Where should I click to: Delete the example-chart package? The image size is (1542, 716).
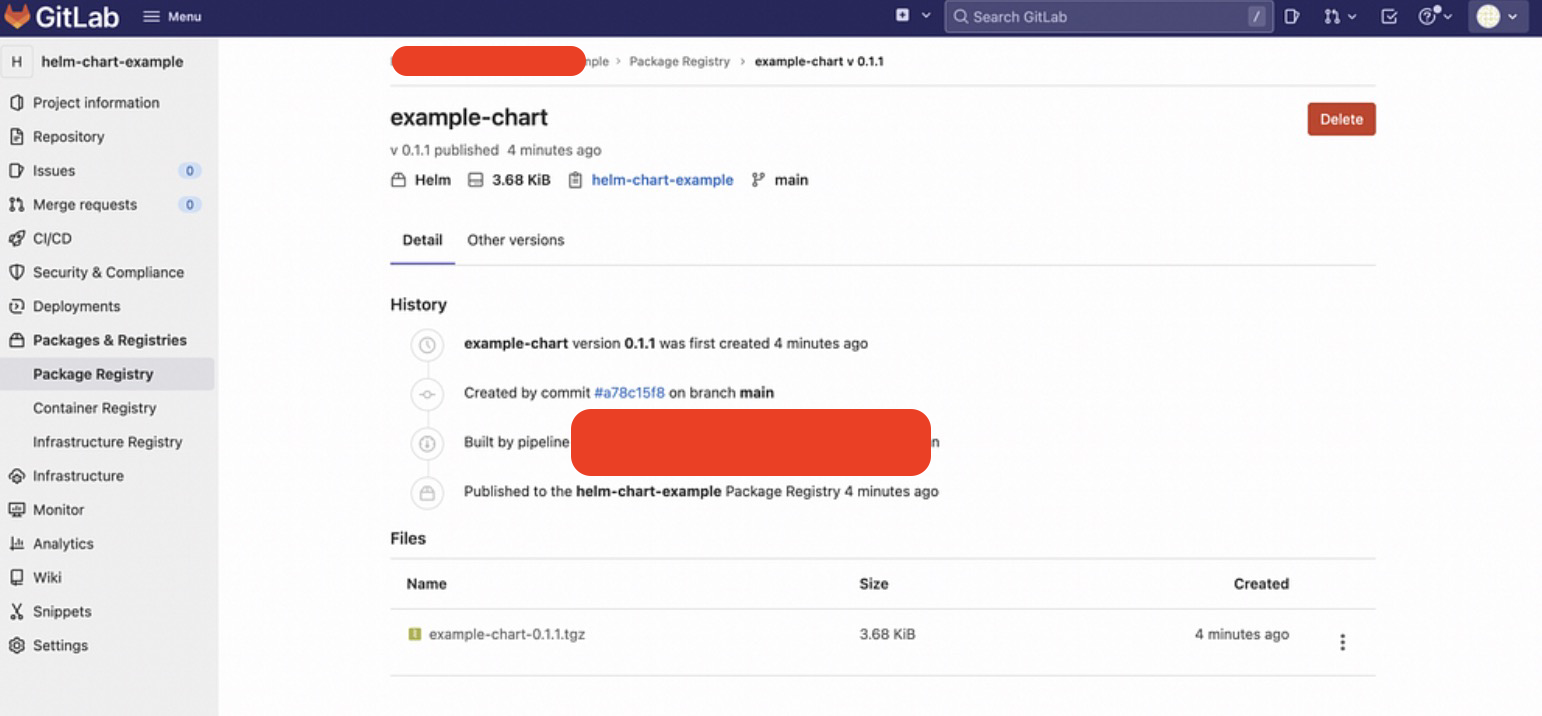point(1341,119)
